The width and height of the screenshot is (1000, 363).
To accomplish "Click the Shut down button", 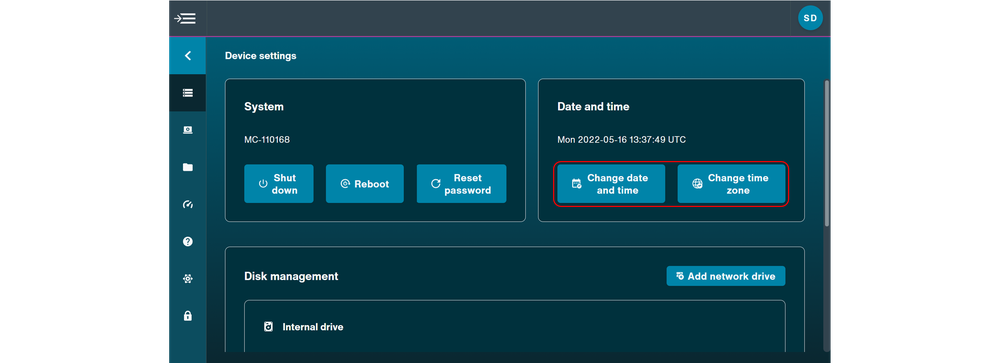I will [279, 184].
